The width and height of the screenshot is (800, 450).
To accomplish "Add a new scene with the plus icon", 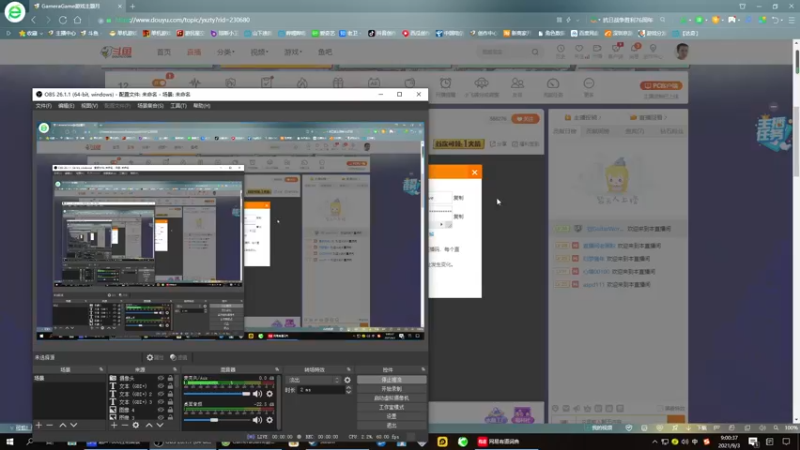I will tap(39, 425).
